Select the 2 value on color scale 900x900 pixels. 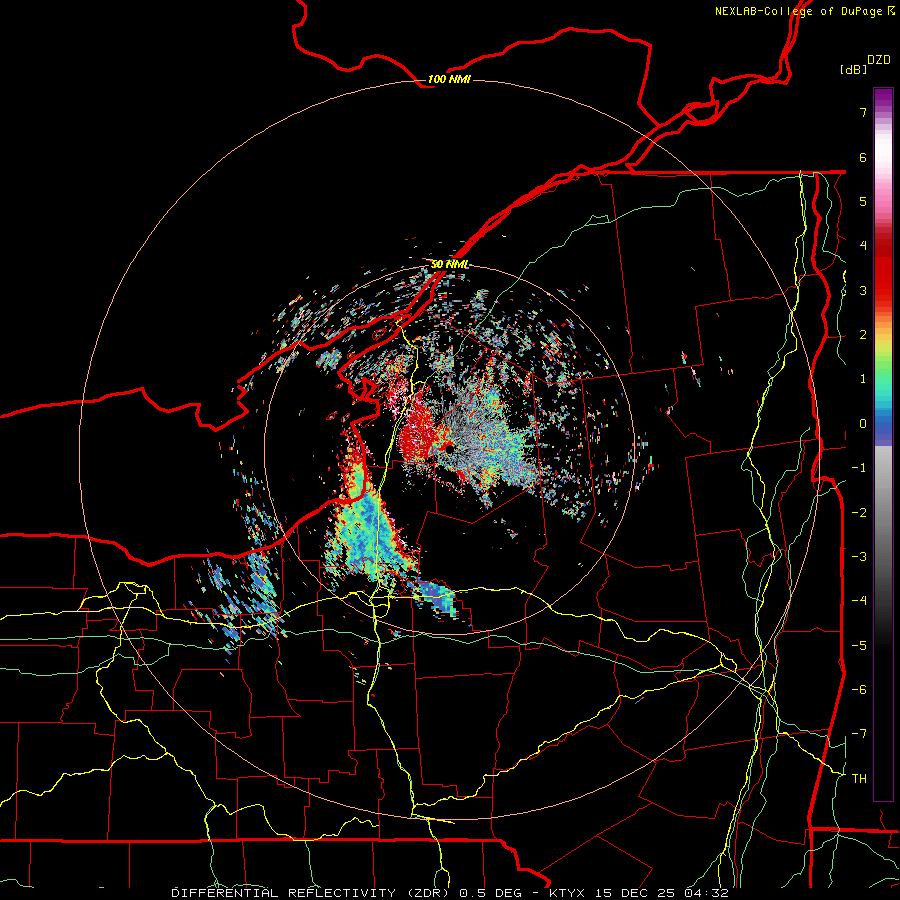[863, 335]
